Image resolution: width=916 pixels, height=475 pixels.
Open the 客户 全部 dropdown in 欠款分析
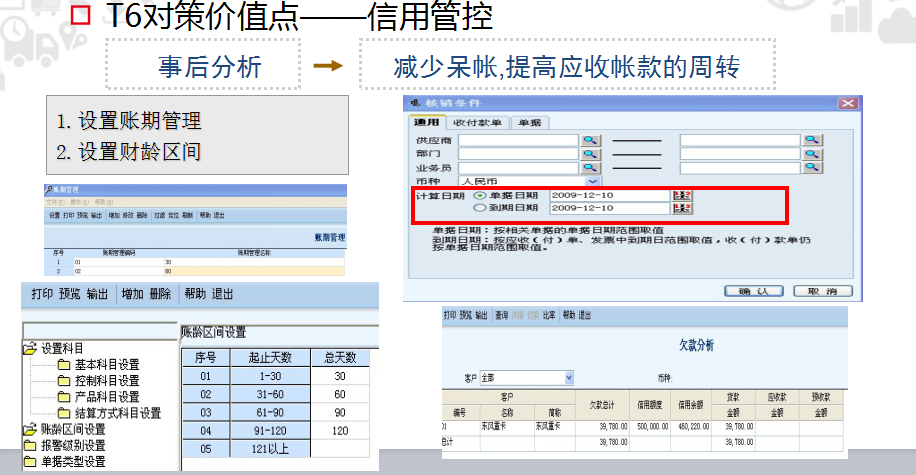click(x=568, y=378)
